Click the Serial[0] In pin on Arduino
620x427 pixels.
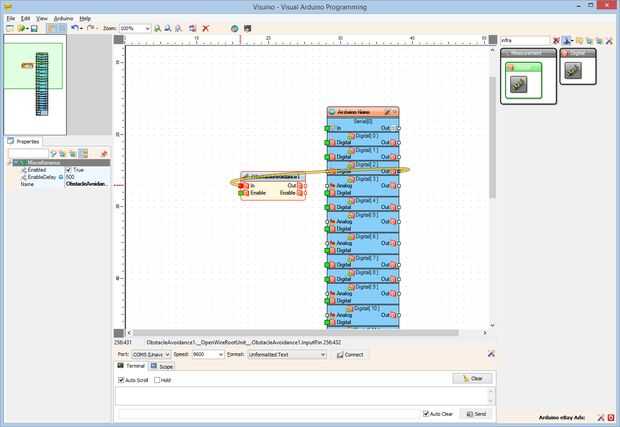pos(327,128)
